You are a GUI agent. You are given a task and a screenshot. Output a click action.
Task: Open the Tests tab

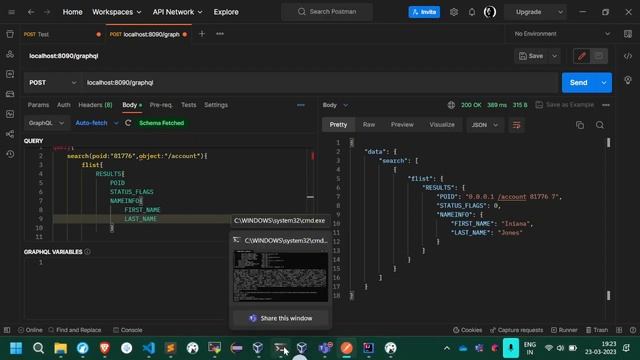[x=189, y=105]
